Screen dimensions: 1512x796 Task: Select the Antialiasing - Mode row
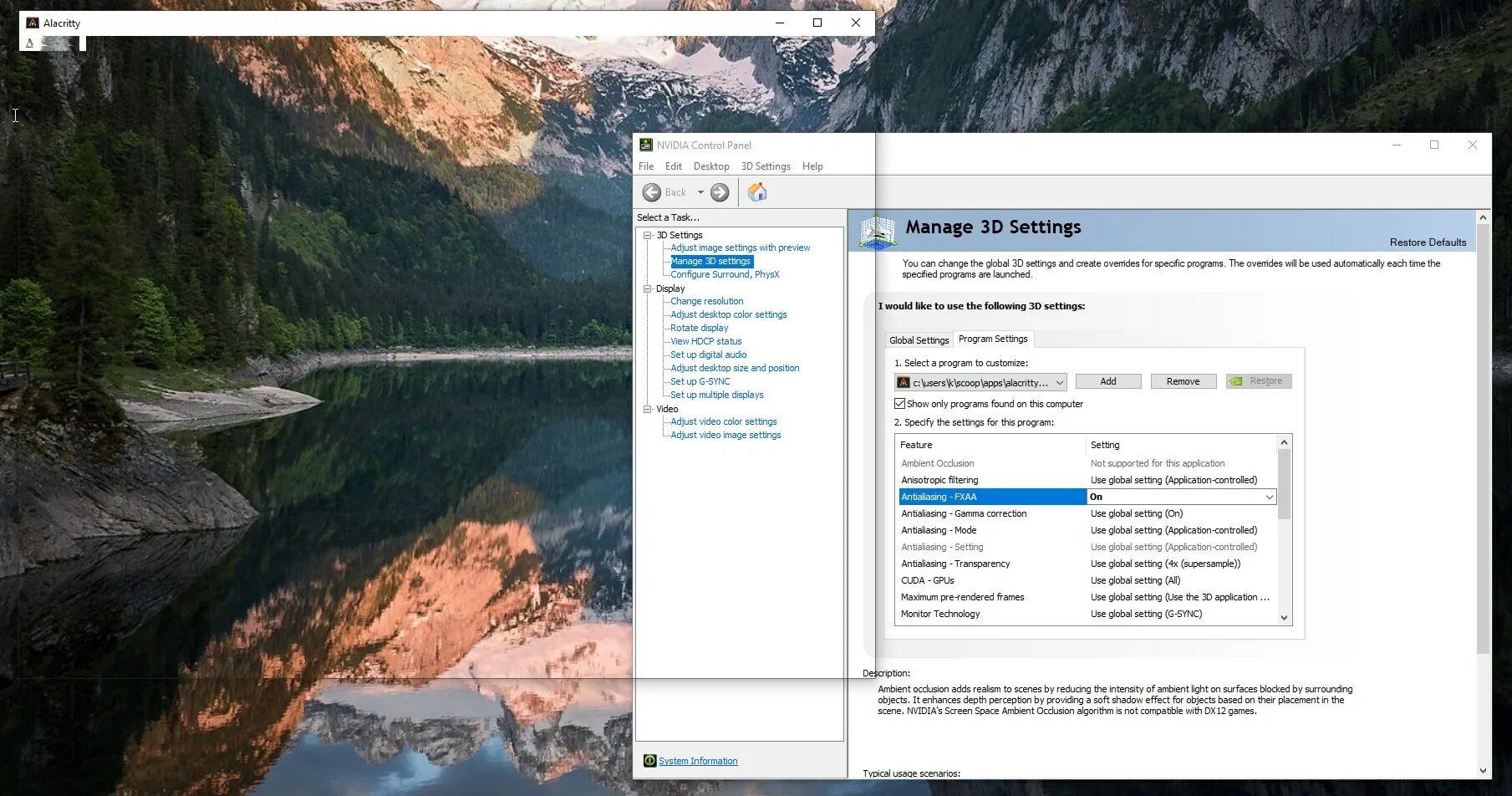(1087, 530)
